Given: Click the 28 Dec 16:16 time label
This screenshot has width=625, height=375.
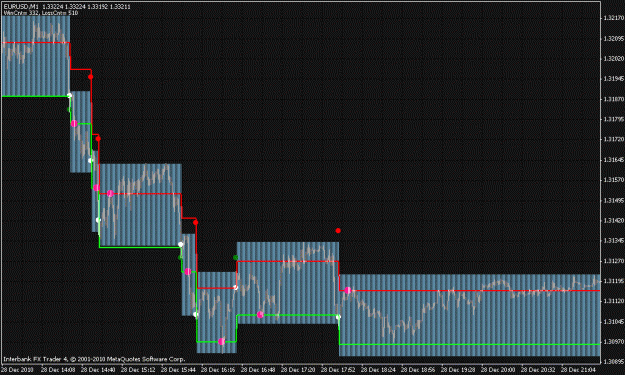Looking at the screenshot, I should coord(218,370).
